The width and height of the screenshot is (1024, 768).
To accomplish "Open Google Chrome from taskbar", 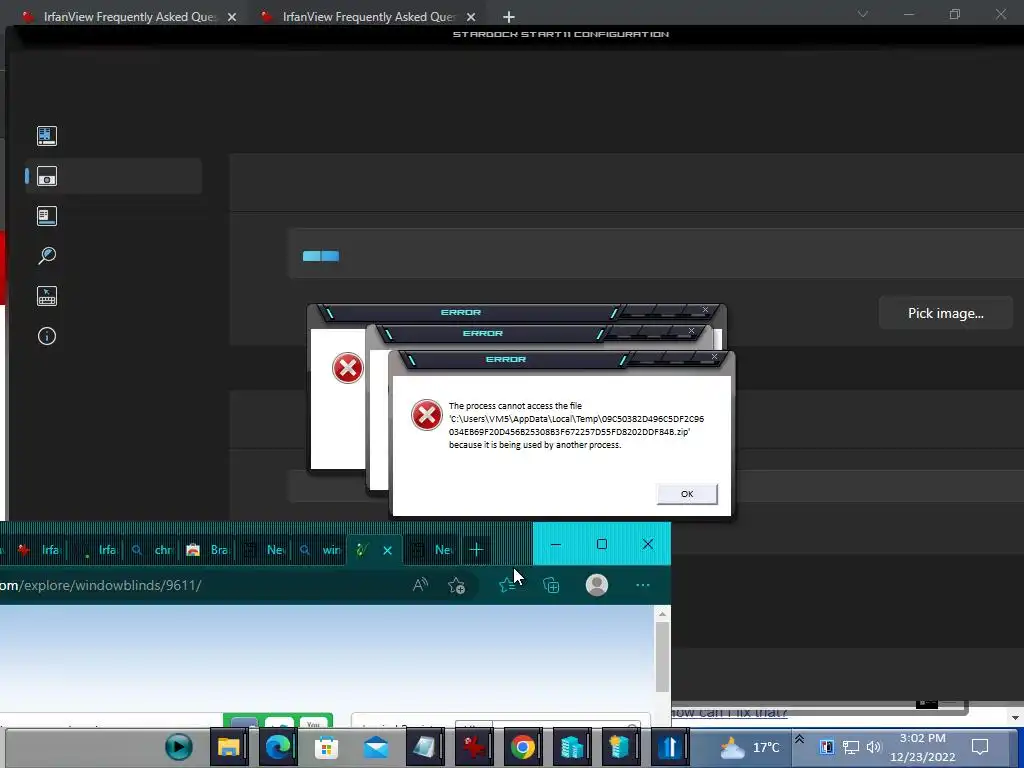I will [522, 747].
